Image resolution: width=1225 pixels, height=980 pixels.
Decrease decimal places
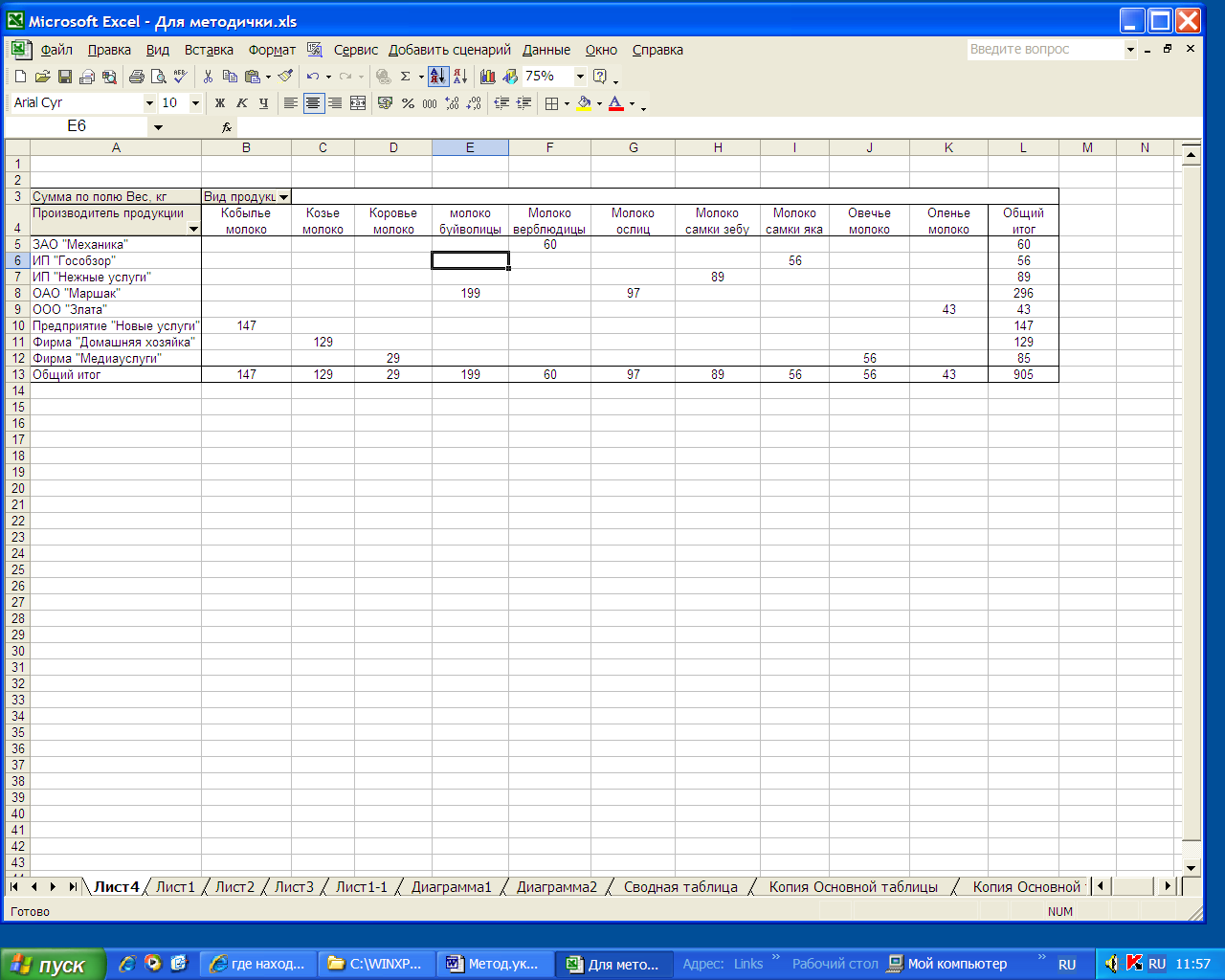coord(474,103)
